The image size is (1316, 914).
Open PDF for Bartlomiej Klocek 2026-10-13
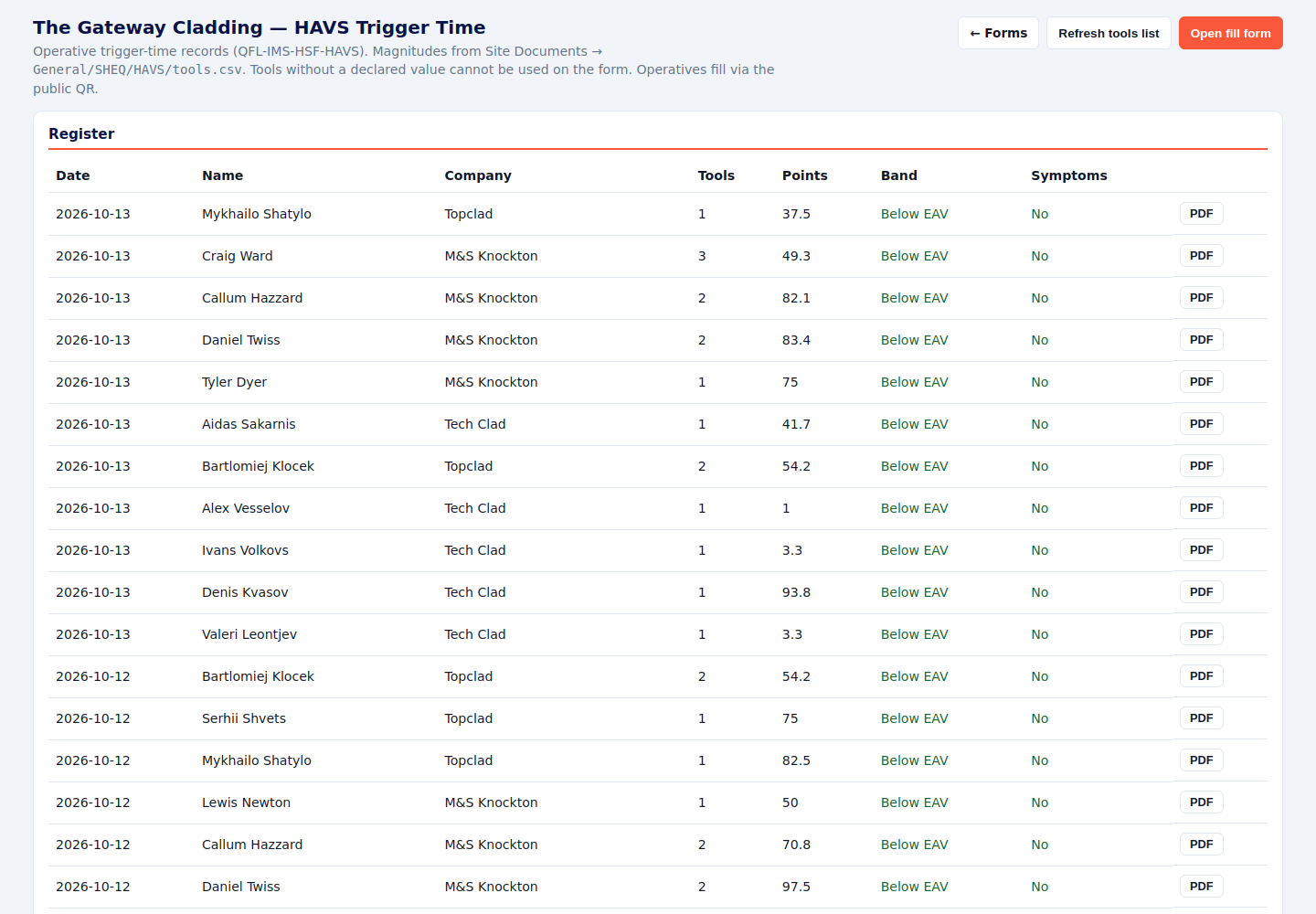(1201, 466)
